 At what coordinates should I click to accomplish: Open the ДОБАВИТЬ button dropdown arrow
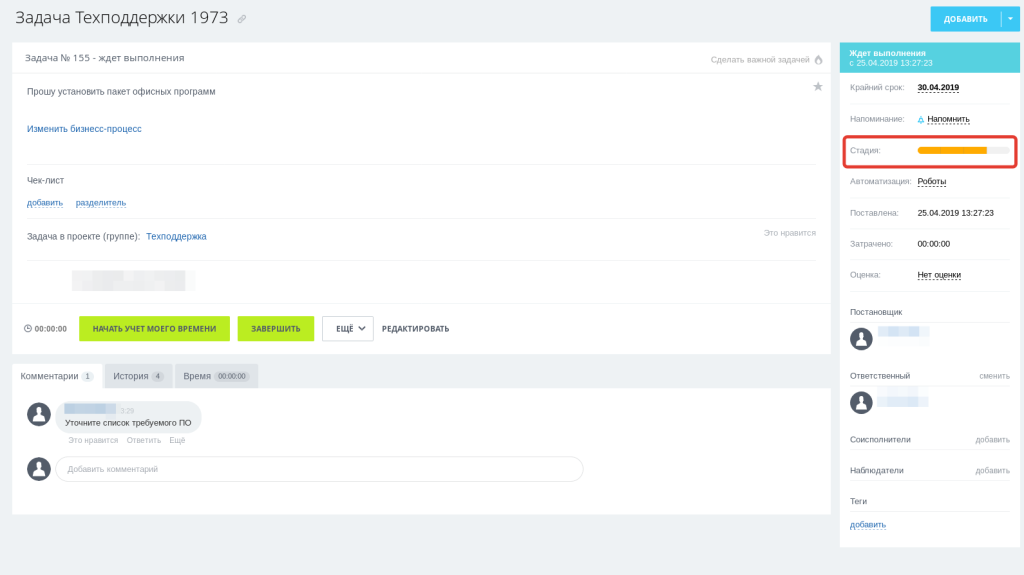1010,19
